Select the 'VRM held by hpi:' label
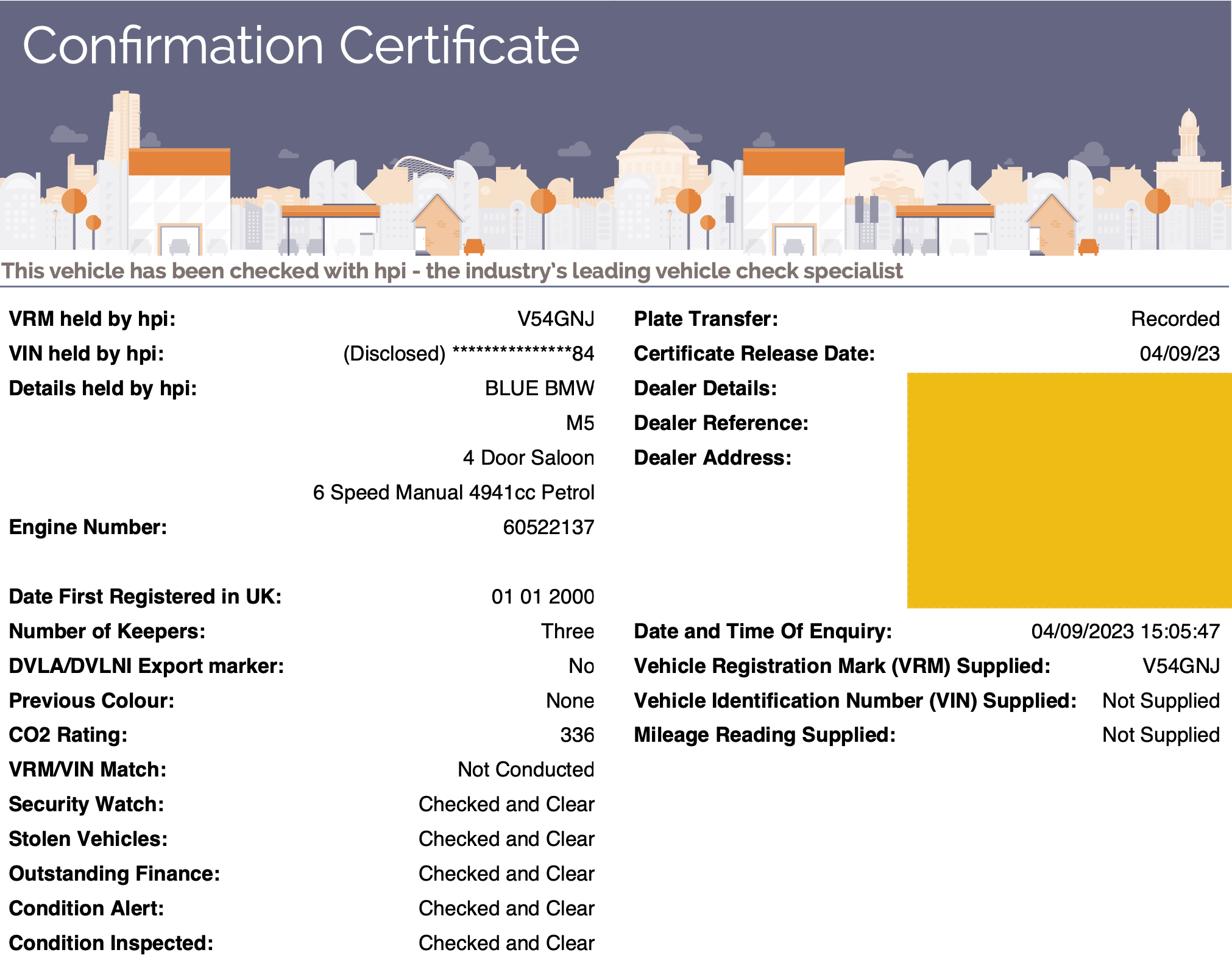The image size is (1232, 972). (x=92, y=319)
